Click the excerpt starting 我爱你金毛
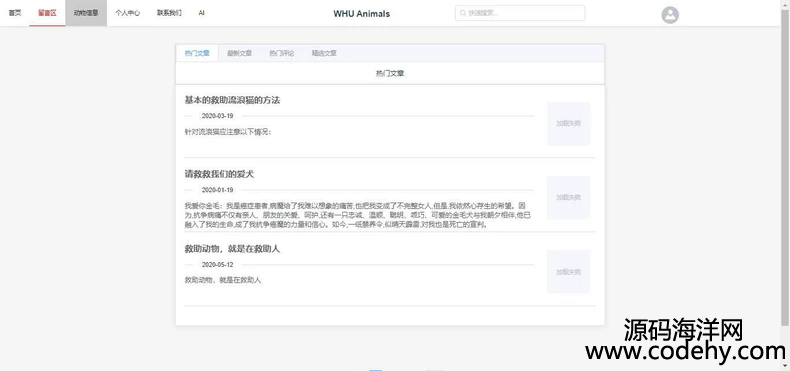 (358, 215)
